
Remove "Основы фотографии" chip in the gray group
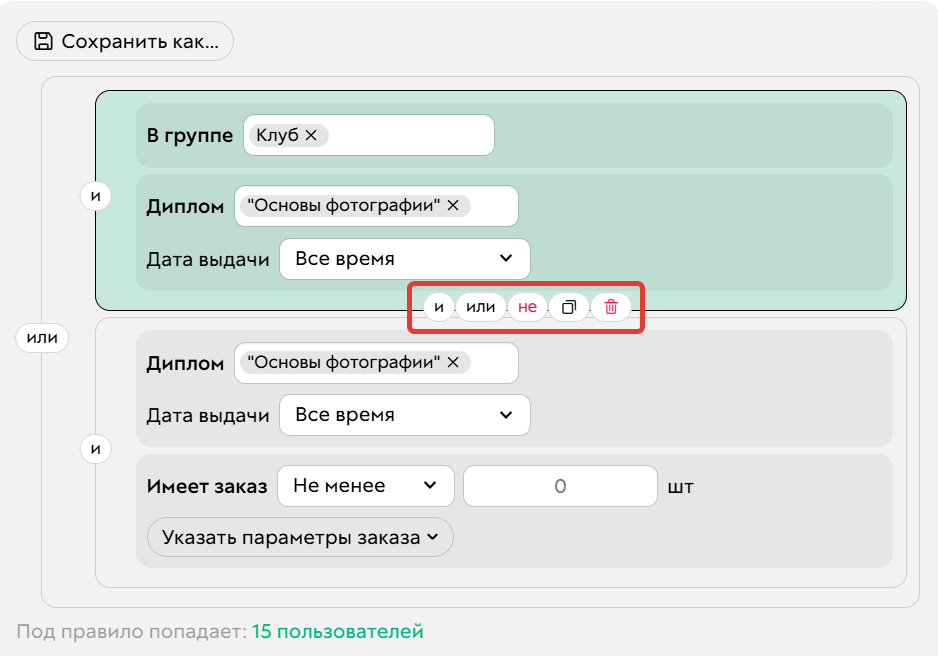(452, 363)
